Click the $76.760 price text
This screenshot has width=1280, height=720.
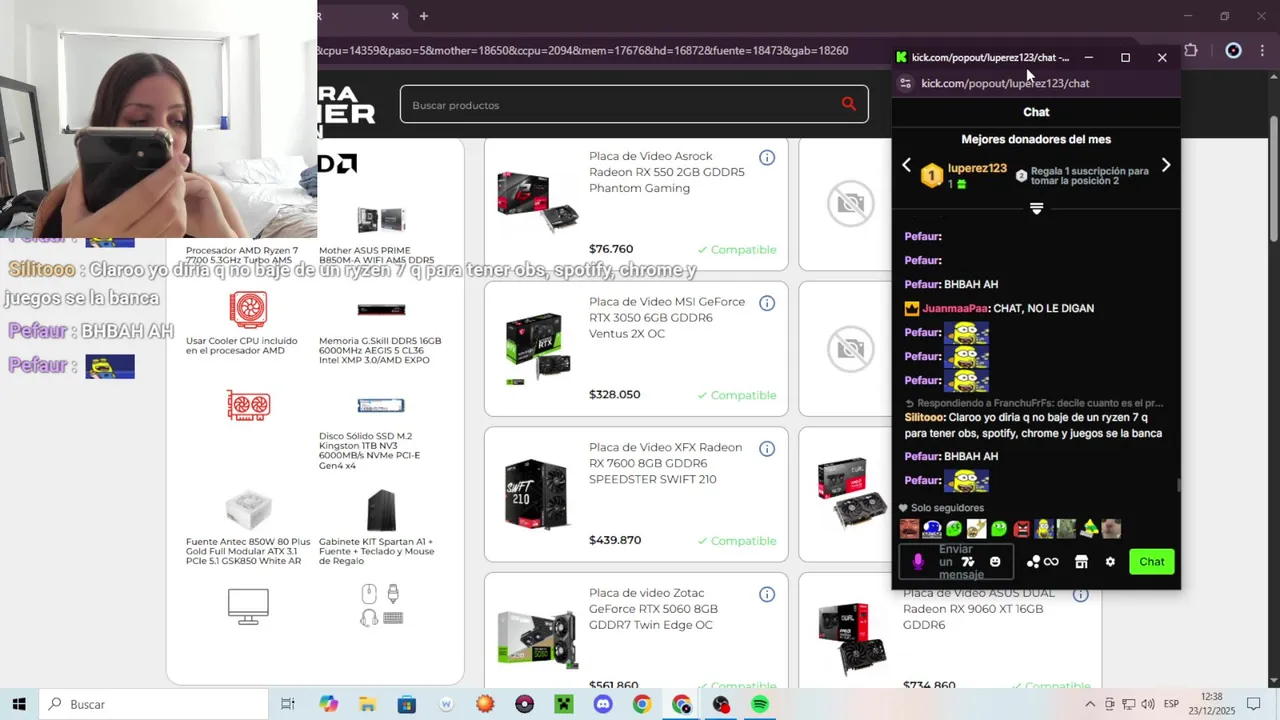[611, 249]
